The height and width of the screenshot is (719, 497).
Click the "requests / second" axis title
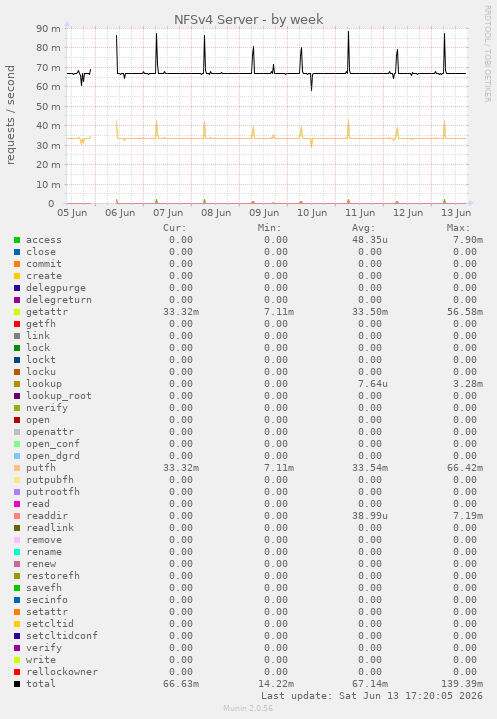(x=11, y=115)
